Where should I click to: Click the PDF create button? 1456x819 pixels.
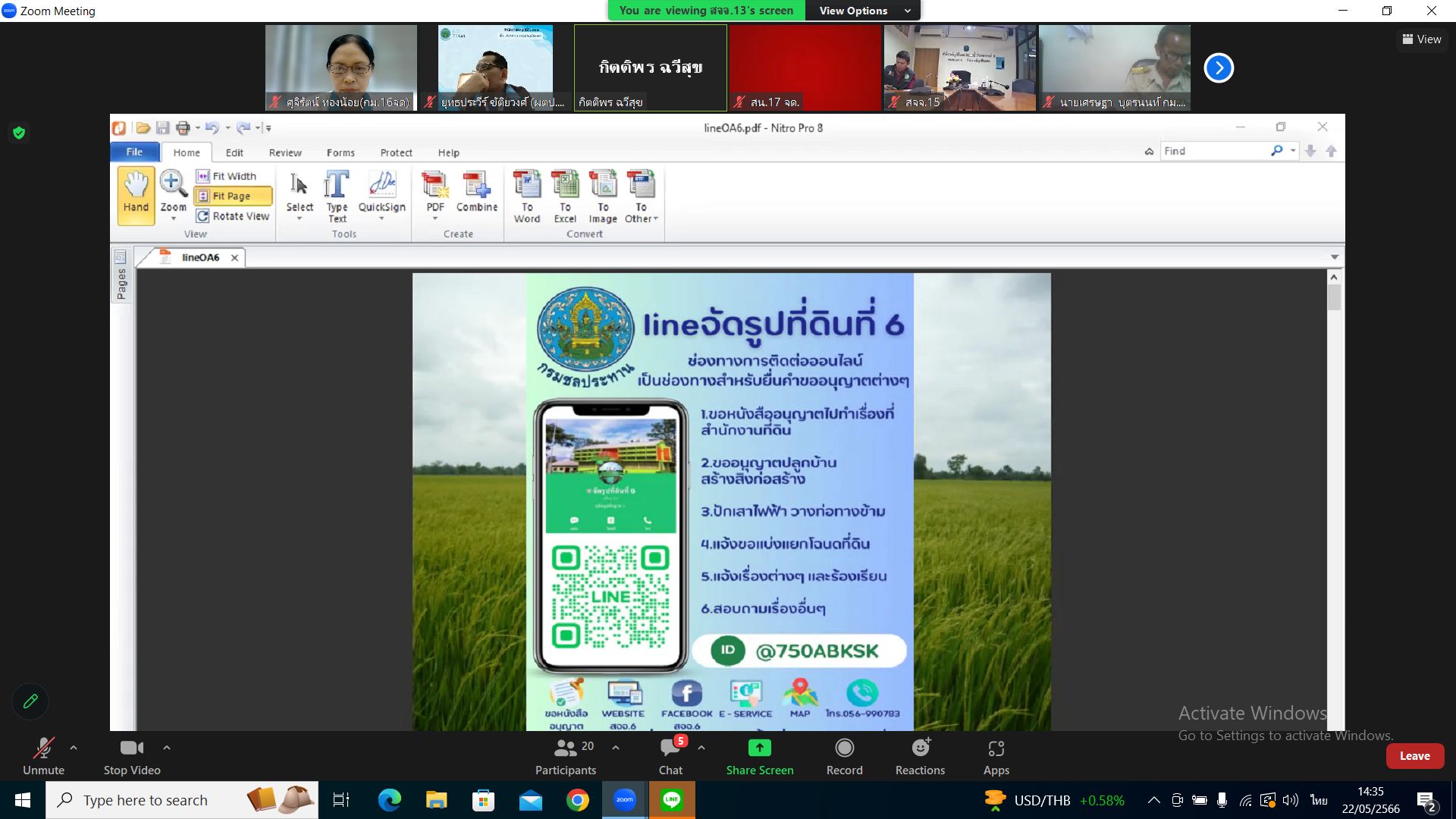435,196
